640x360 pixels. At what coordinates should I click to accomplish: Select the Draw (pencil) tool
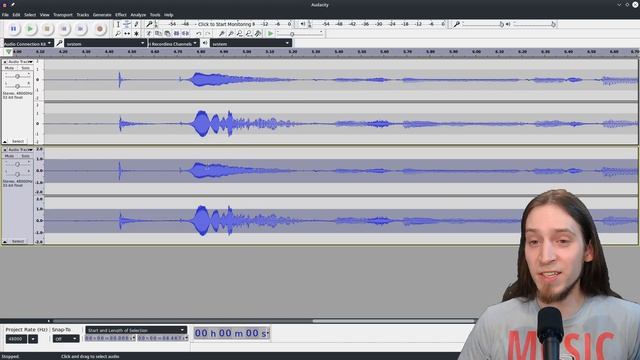[136, 24]
